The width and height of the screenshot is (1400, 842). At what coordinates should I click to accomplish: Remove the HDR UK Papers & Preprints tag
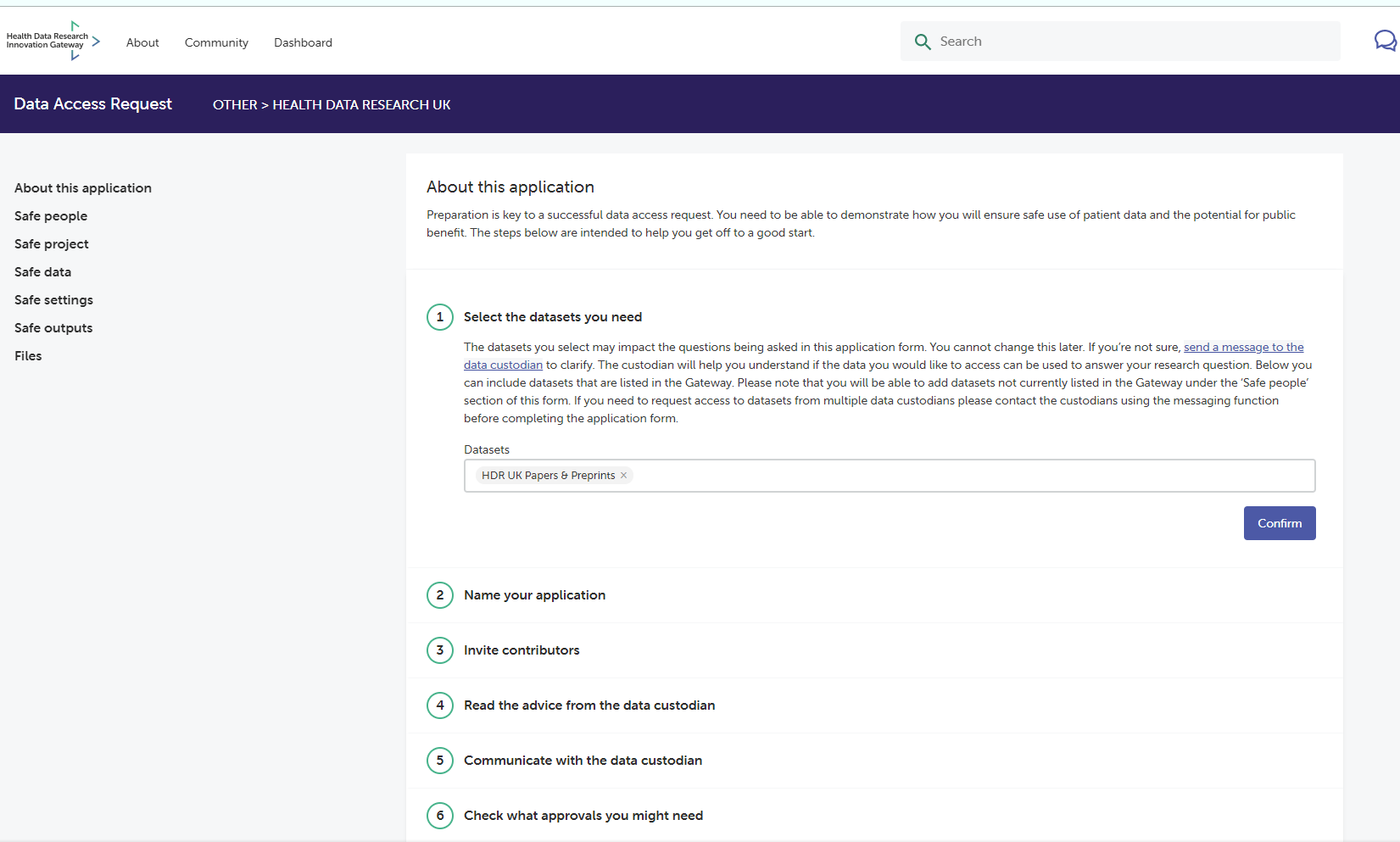pos(623,475)
